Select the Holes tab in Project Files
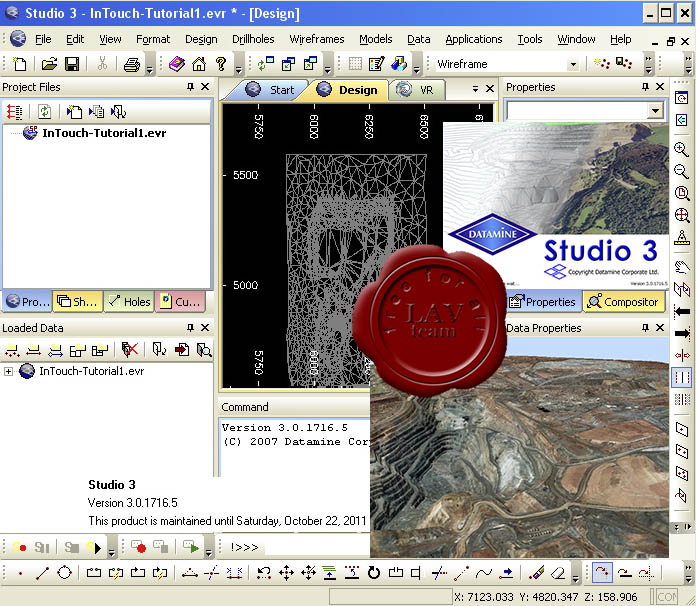 [130, 302]
